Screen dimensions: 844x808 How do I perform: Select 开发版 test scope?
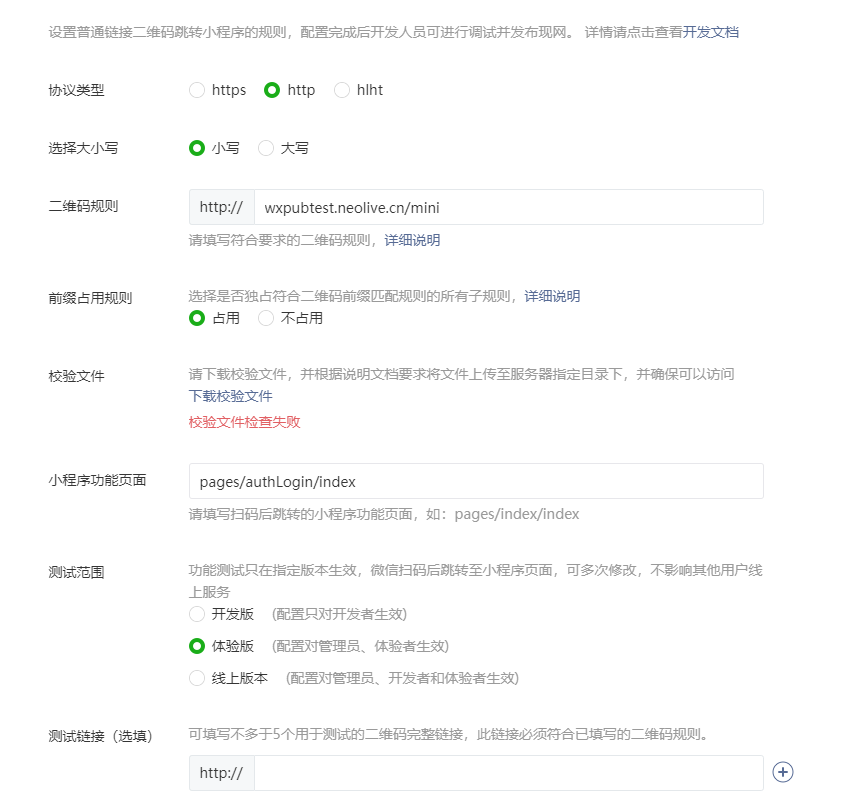197,614
